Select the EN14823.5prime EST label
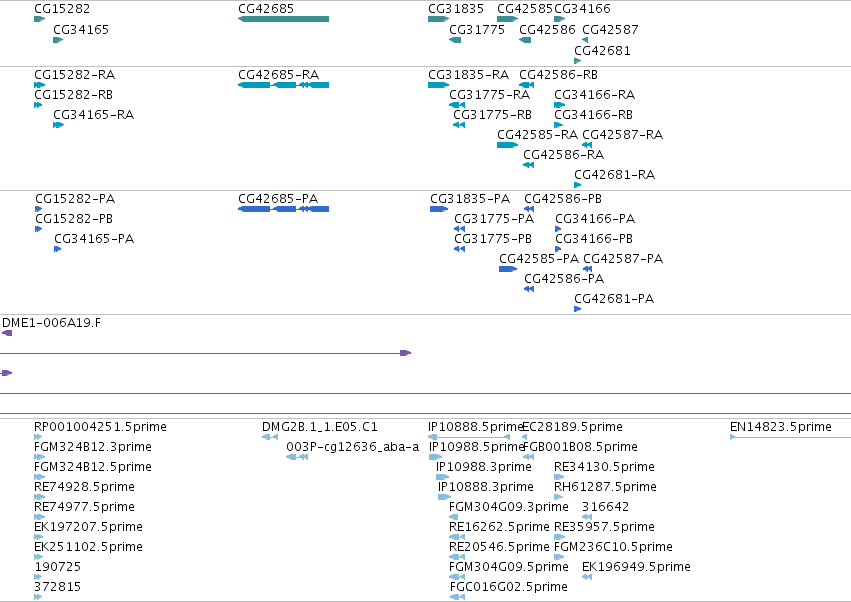 (x=780, y=427)
